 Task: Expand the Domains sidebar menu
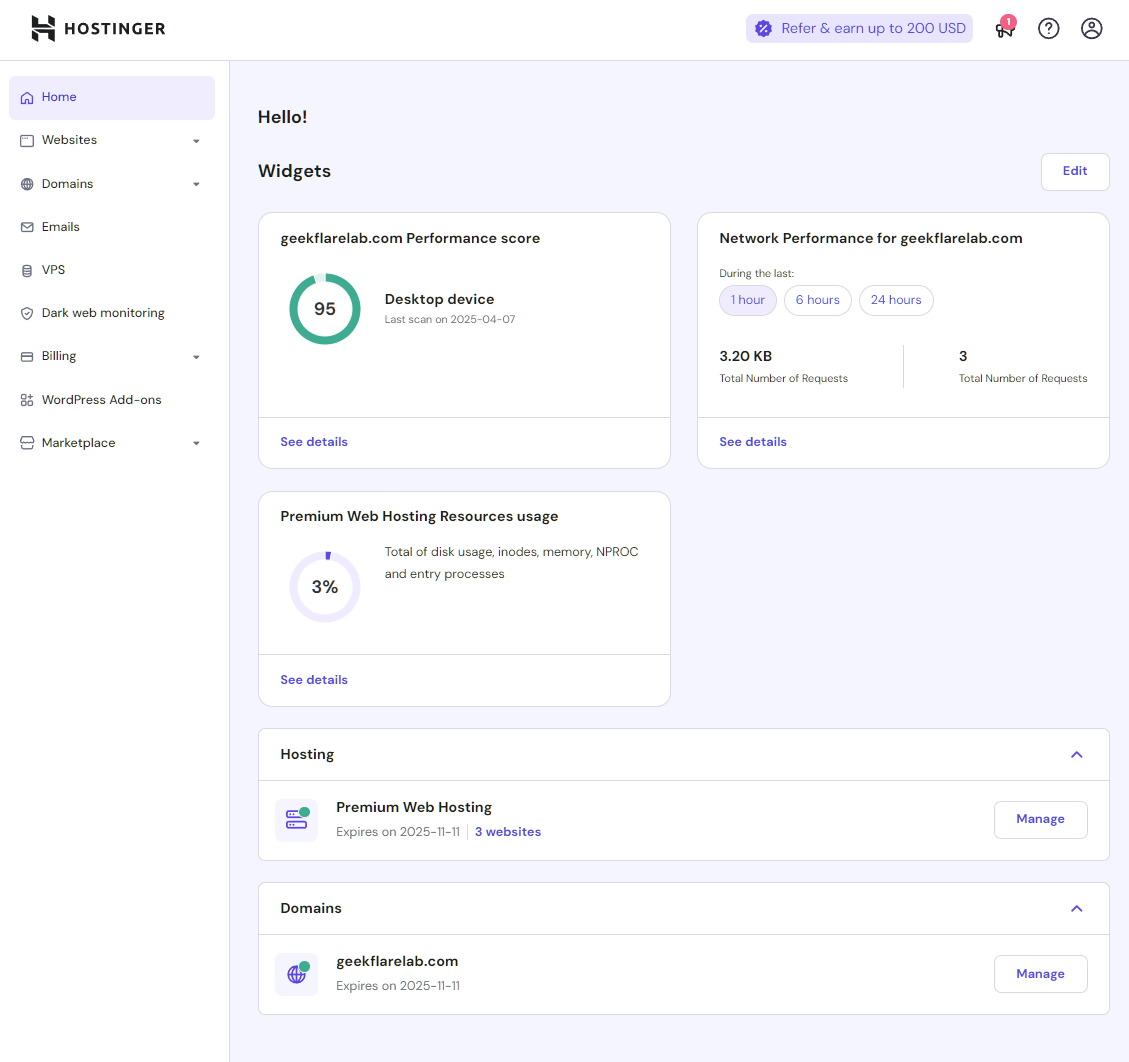click(195, 184)
